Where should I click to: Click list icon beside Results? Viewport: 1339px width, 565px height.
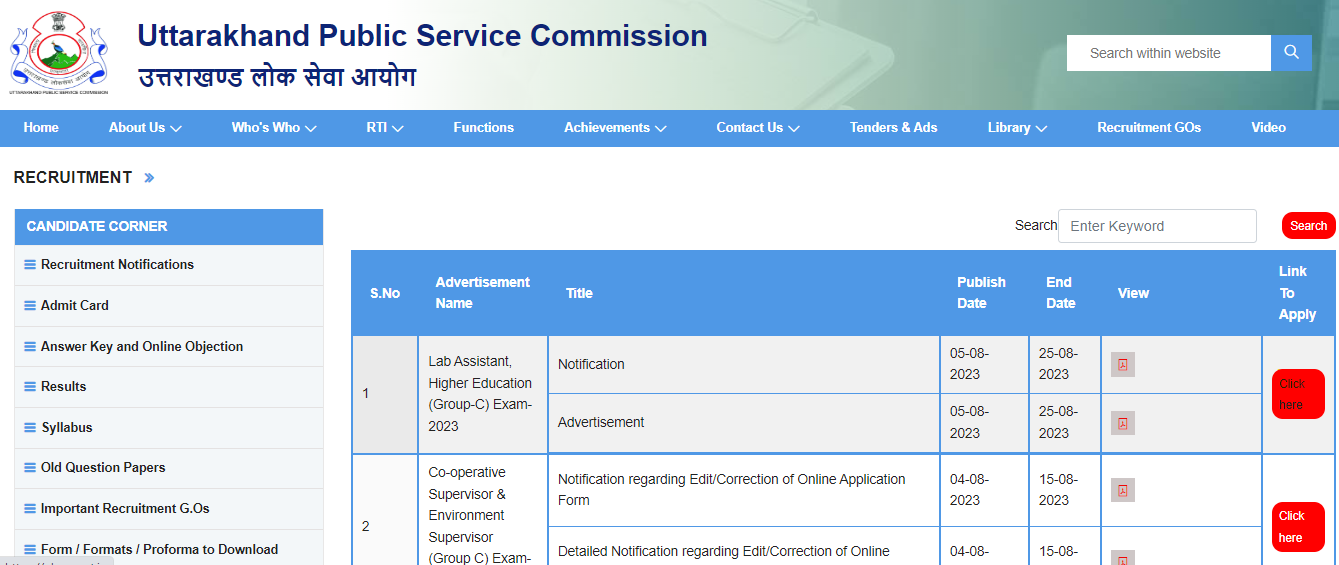point(30,387)
